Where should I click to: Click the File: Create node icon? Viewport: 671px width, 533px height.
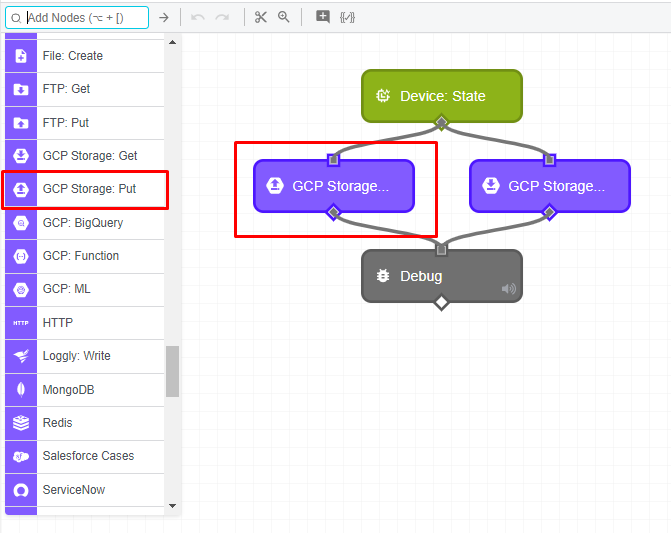(21, 56)
